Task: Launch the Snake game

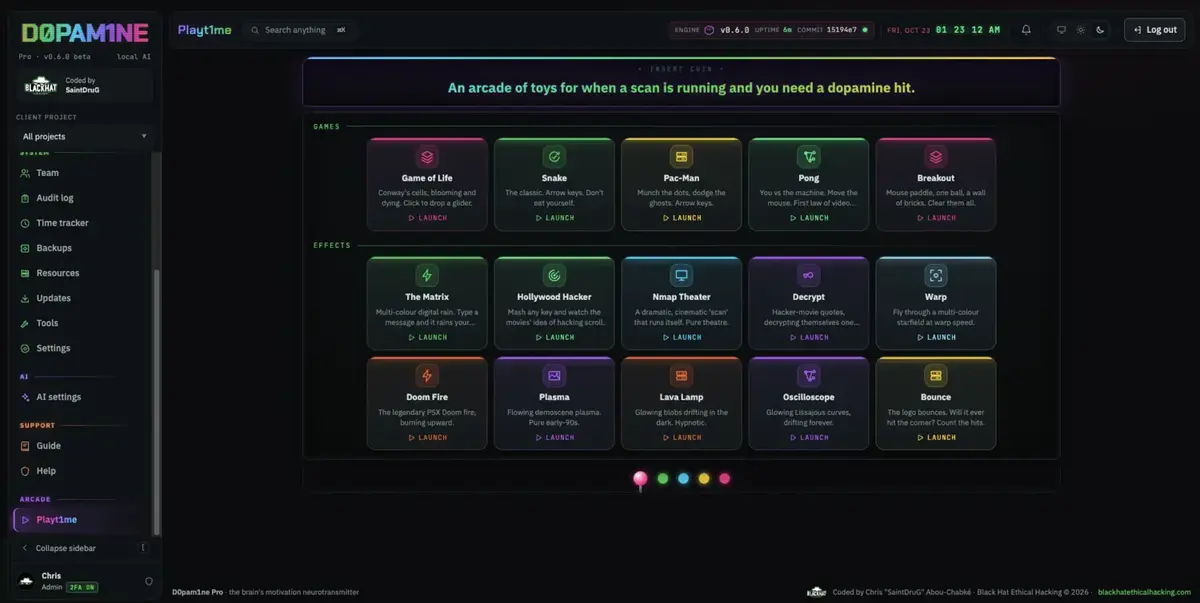Action: pyautogui.click(x=554, y=218)
